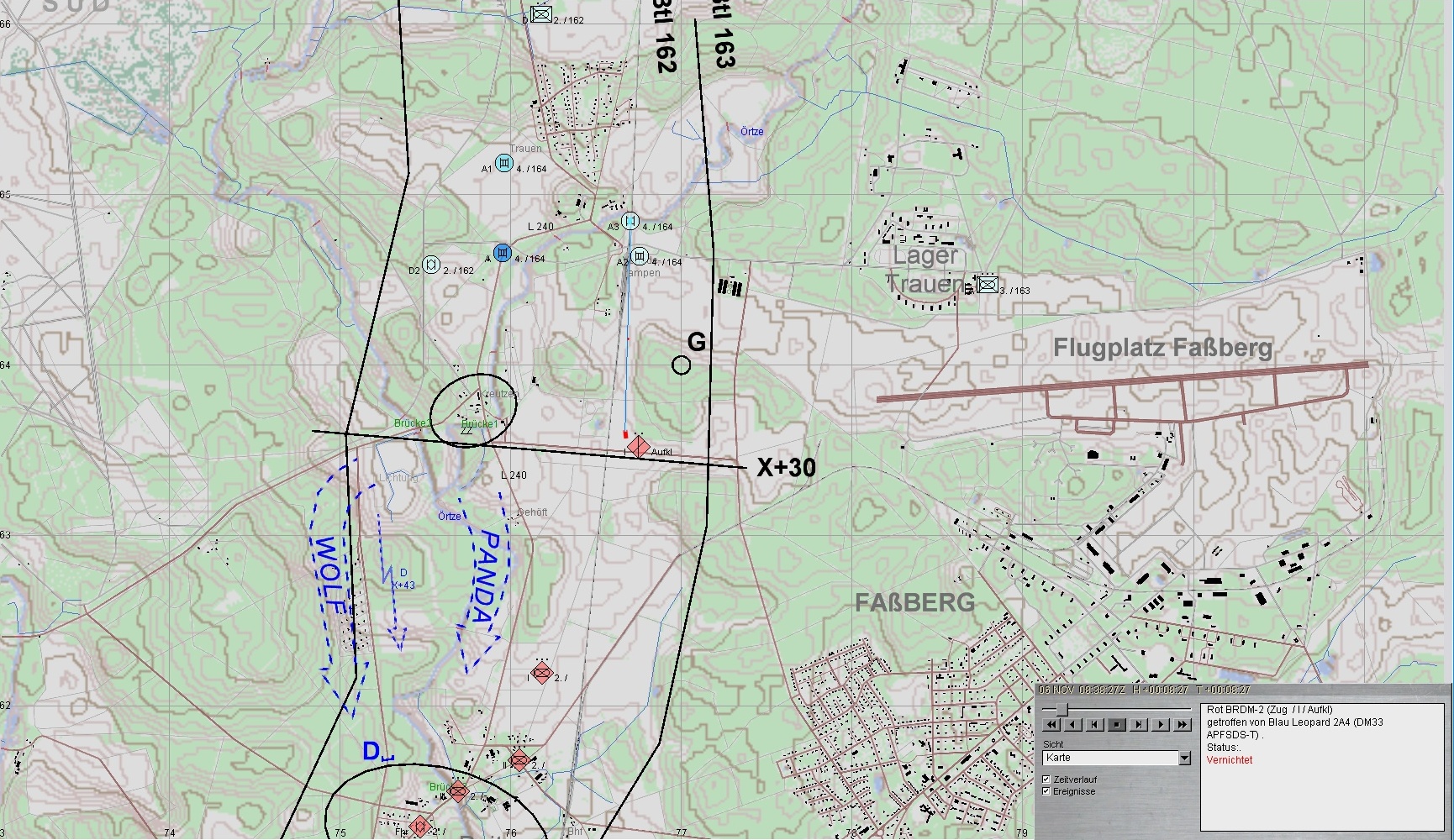Click the D2 2./162 unit symbol
This screenshot has height=840, width=1454.
431,265
